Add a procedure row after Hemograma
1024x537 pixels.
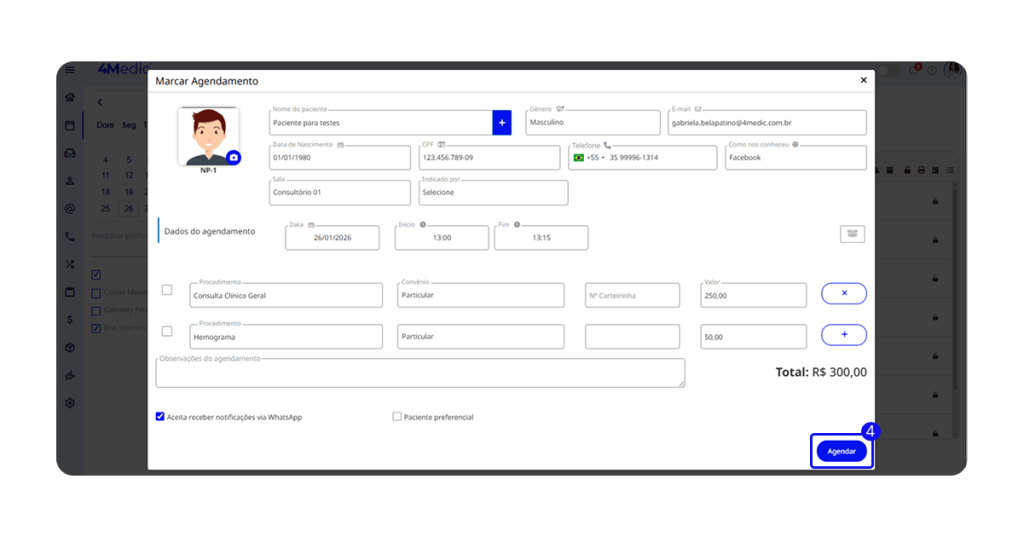coord(843,335)
